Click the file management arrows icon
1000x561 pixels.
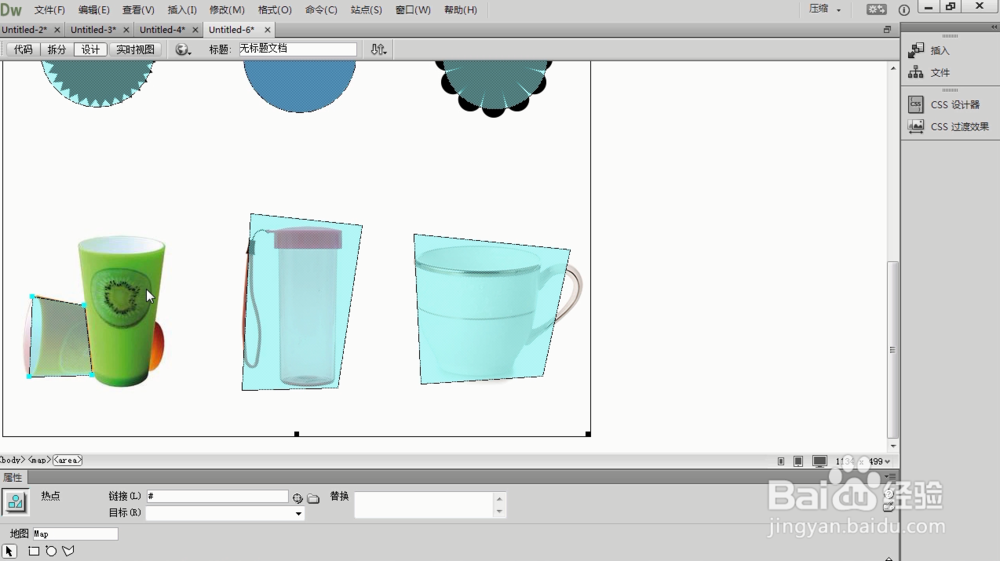(x=378, y=49)
